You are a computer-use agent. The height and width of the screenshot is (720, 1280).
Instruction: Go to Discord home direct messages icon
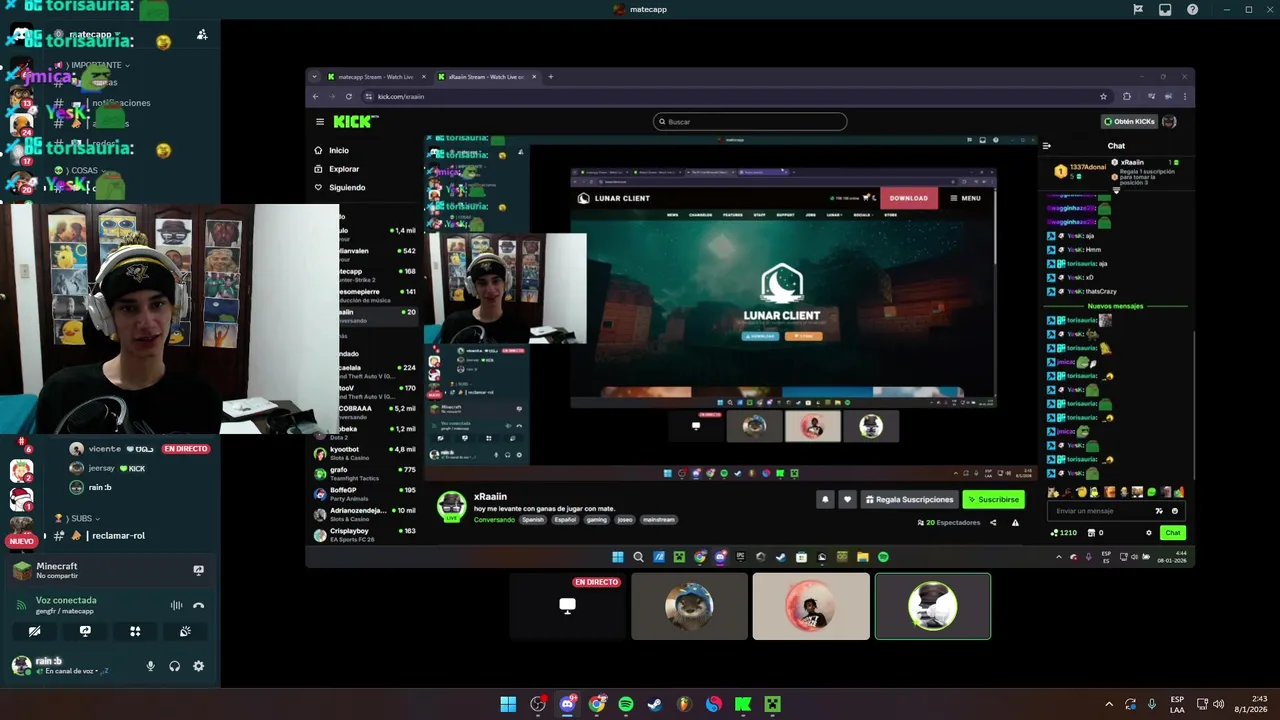pos(21,36)
